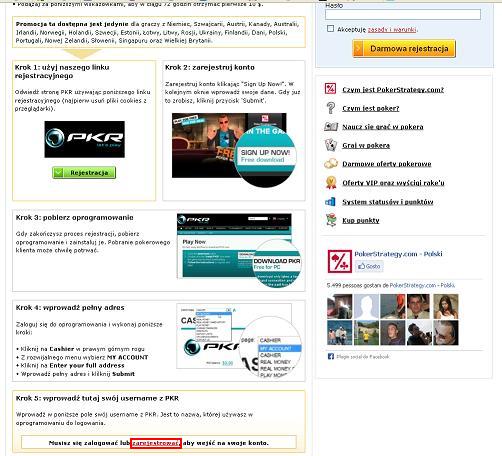502x456 pixels.
Task: Click the PKR logo banner image
Action: point(85,139)
